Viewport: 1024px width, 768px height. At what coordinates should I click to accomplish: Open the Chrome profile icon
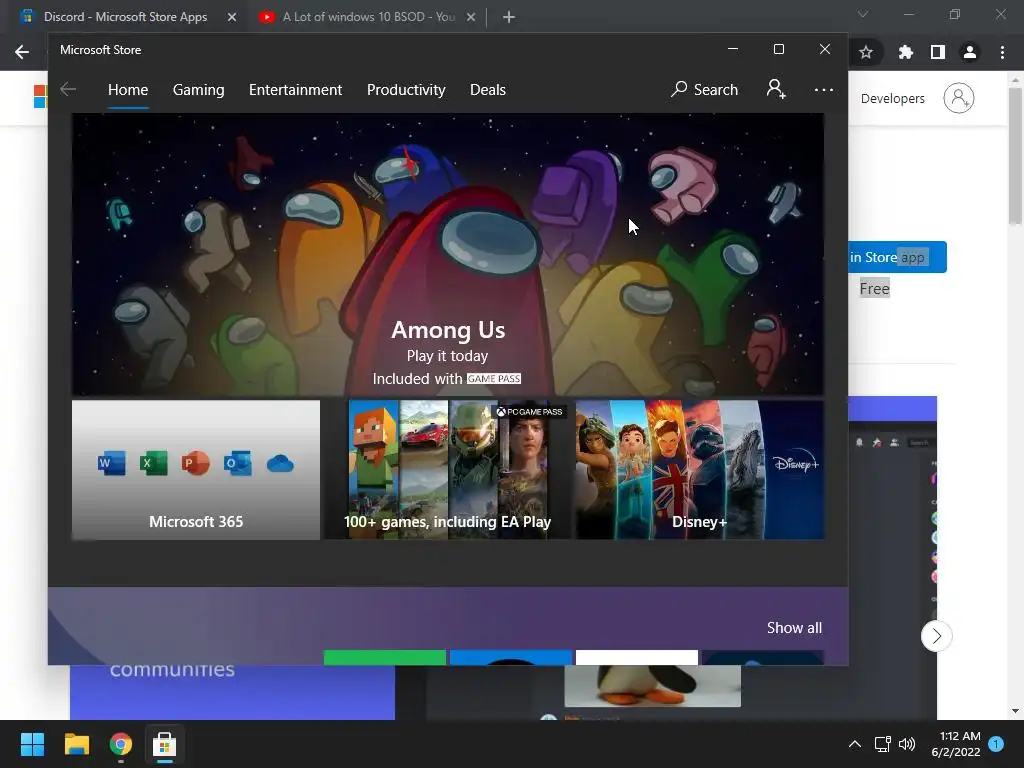coord(970,52)
